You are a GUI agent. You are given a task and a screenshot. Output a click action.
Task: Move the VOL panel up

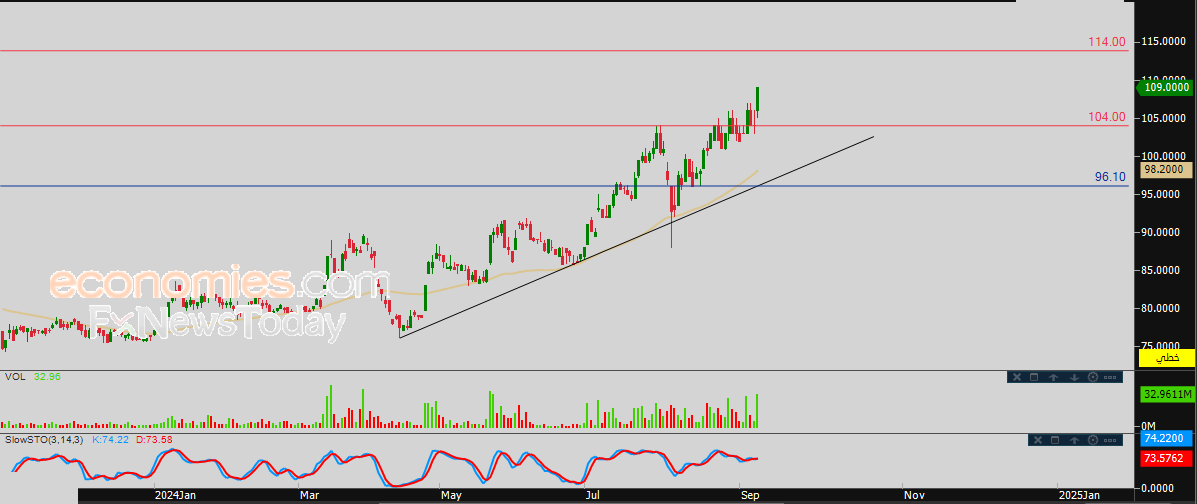coord(1053,376)
